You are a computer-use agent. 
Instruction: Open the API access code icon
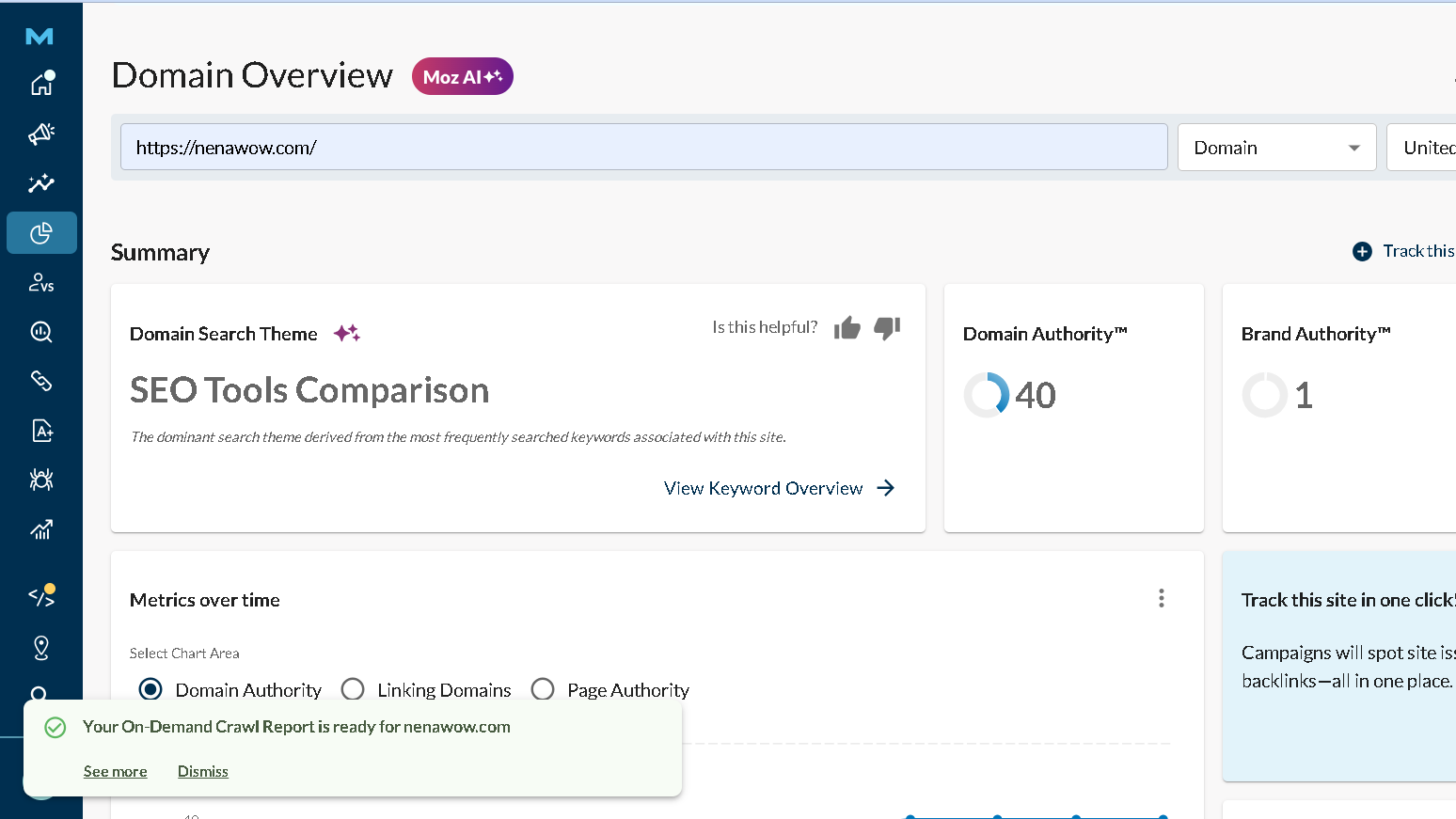pos(41,594)
